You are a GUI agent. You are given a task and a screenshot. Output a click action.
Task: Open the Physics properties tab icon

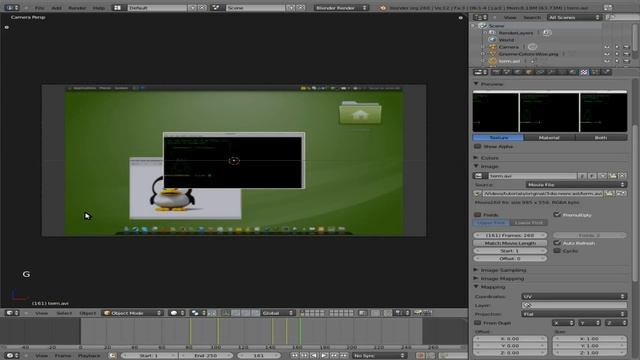point(606,72)
